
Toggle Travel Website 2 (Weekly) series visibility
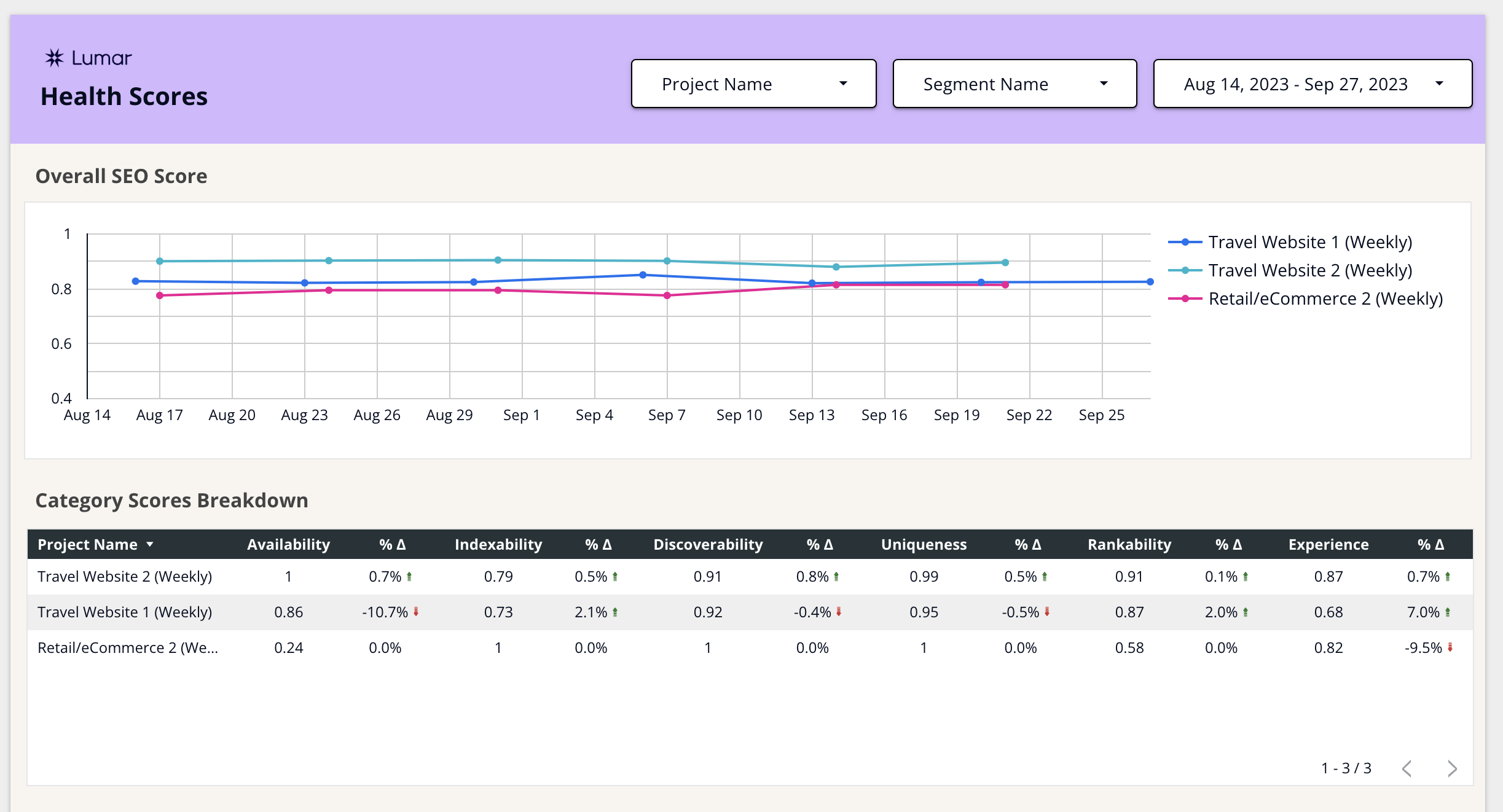(1309, 270)
